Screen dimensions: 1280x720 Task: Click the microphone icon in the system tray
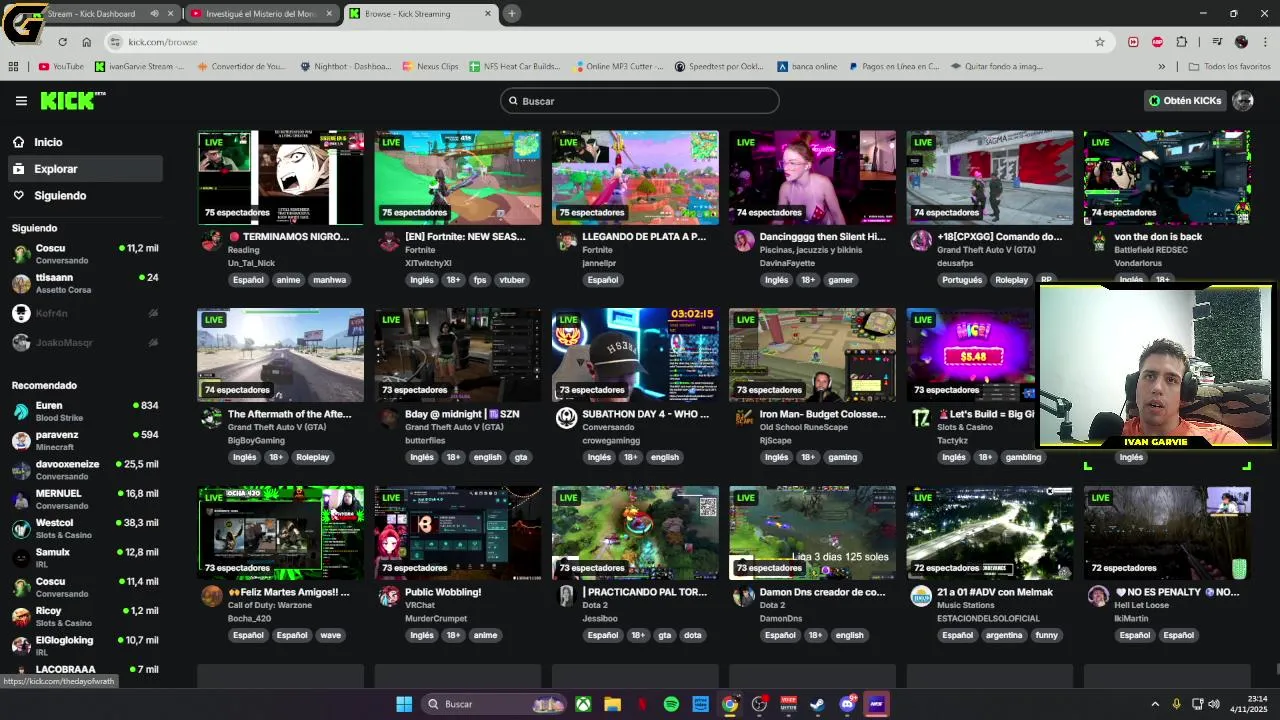pos(1176,704)
